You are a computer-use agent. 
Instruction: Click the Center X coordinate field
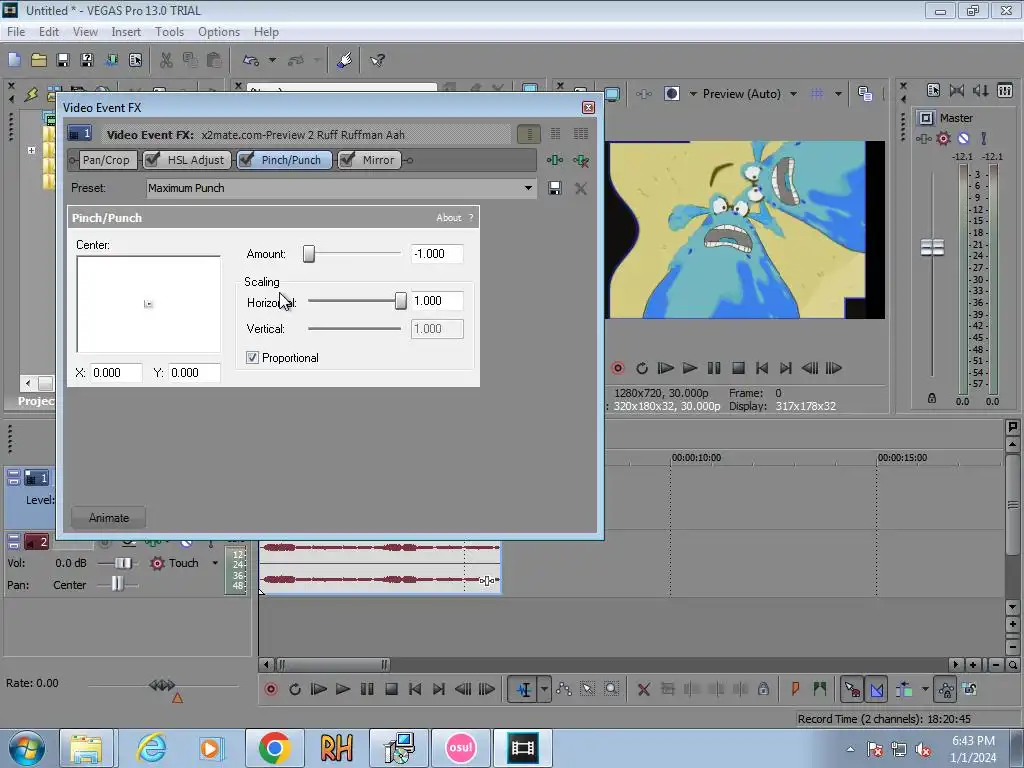pos(116,373)
